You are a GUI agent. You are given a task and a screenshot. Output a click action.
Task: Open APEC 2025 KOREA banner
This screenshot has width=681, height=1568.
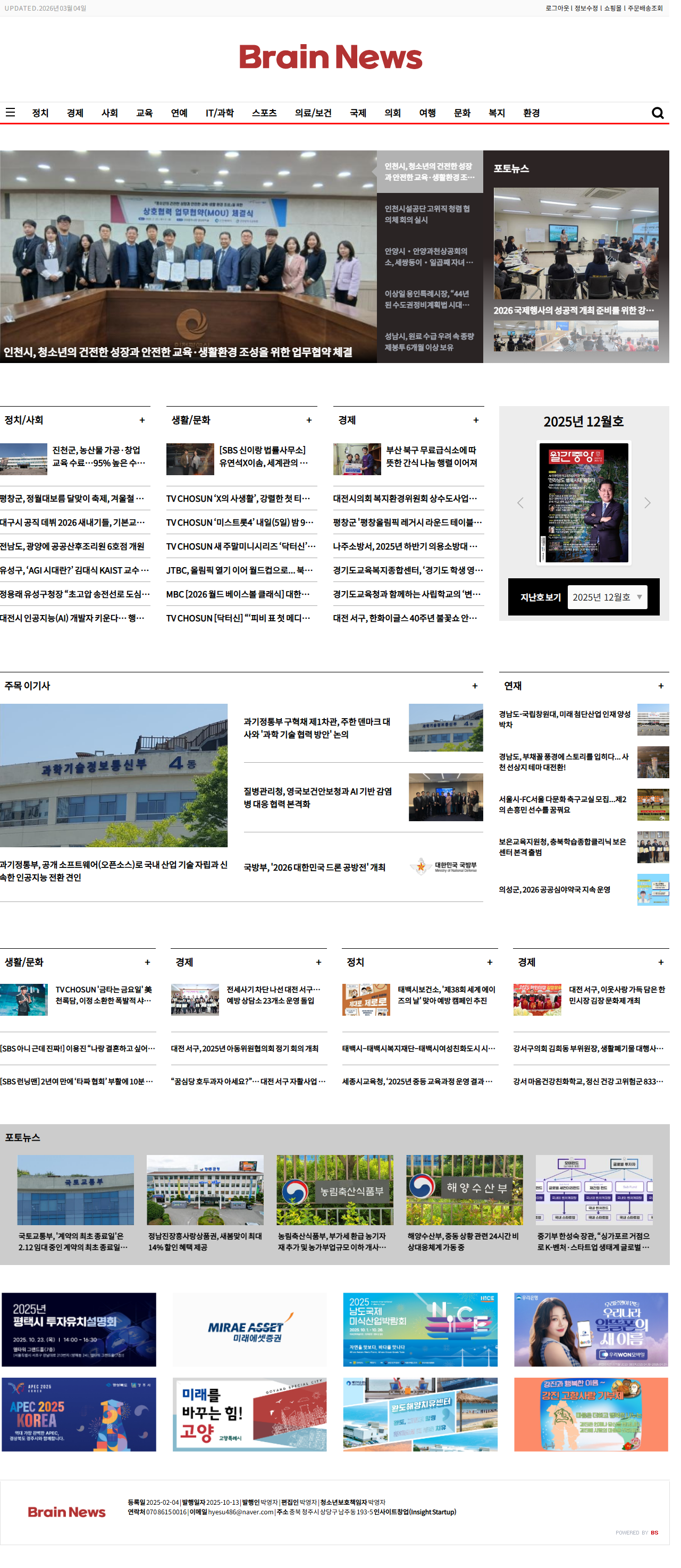click(x=80, y=1438)
